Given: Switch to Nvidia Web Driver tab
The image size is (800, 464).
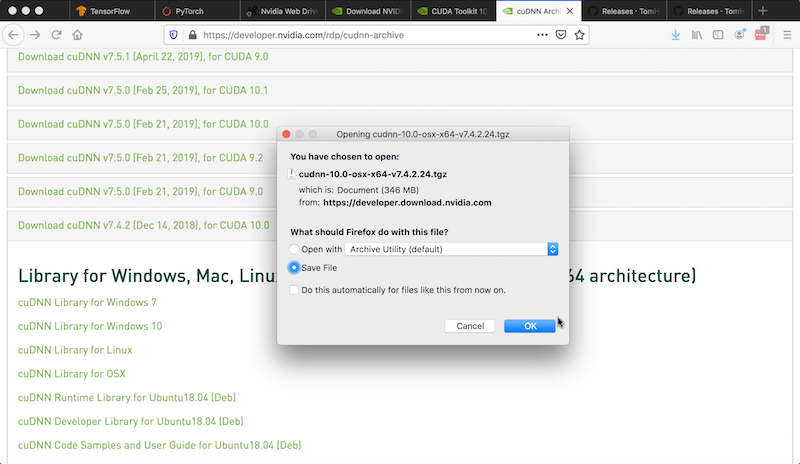Looking at the screenshot, I should pyautogui.click(x=283, y=11).
